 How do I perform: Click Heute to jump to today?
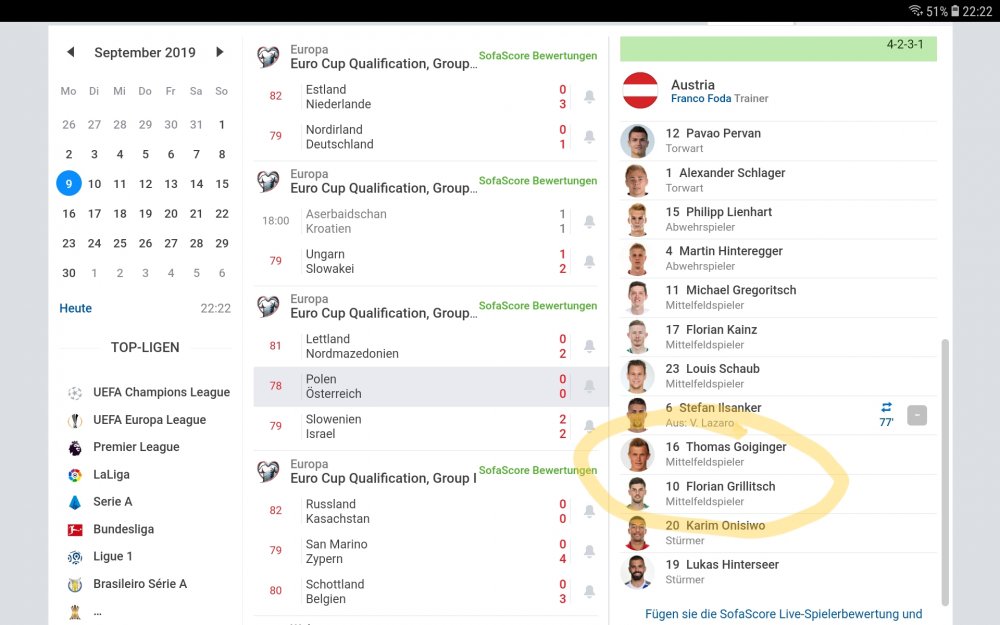coord(75,309)
